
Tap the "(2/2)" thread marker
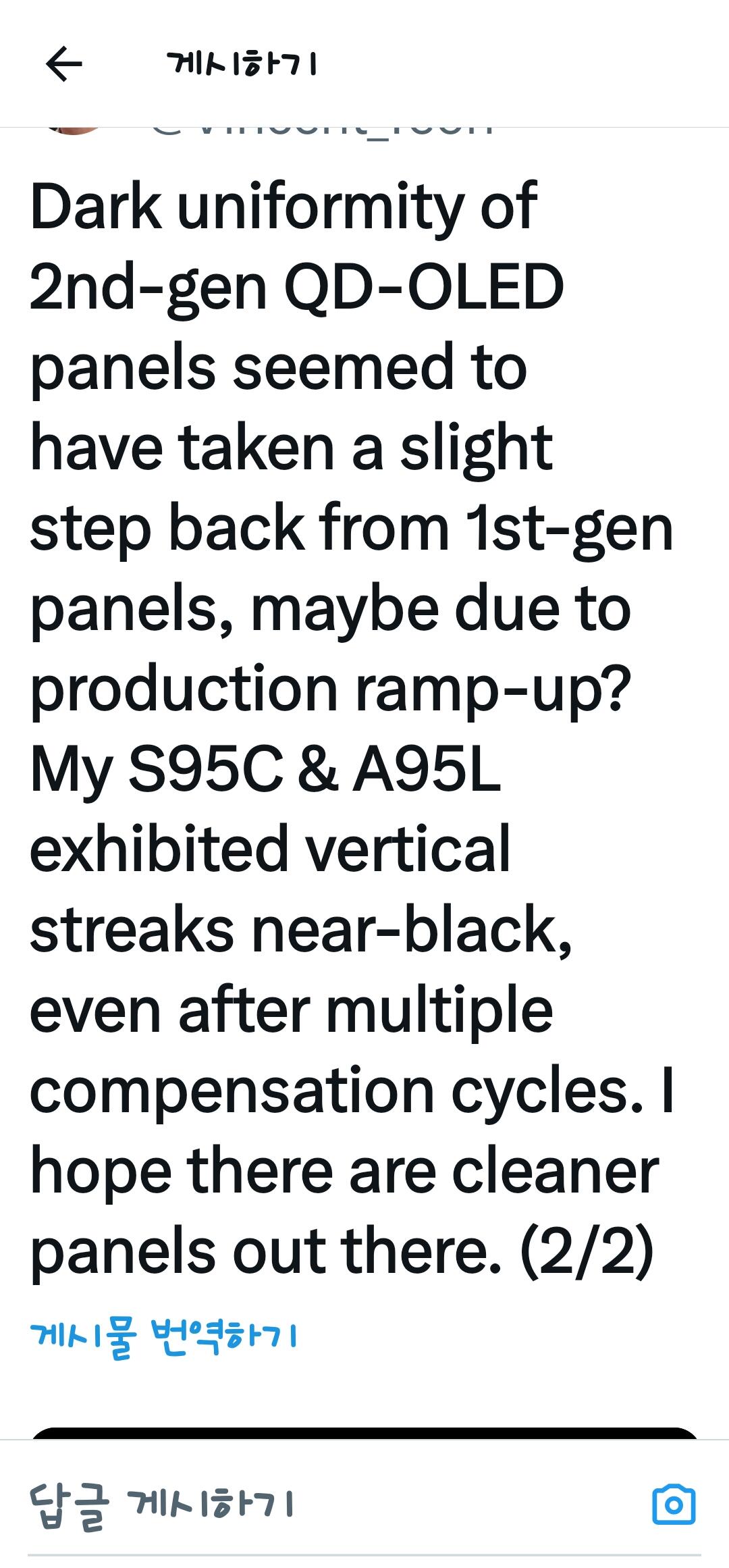586,1251
